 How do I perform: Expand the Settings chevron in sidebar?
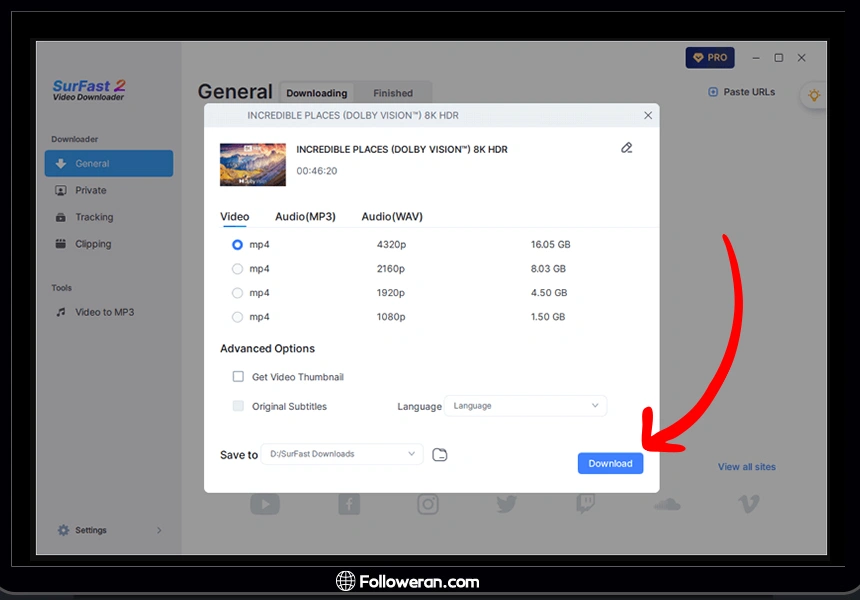[x=159, y=531]
